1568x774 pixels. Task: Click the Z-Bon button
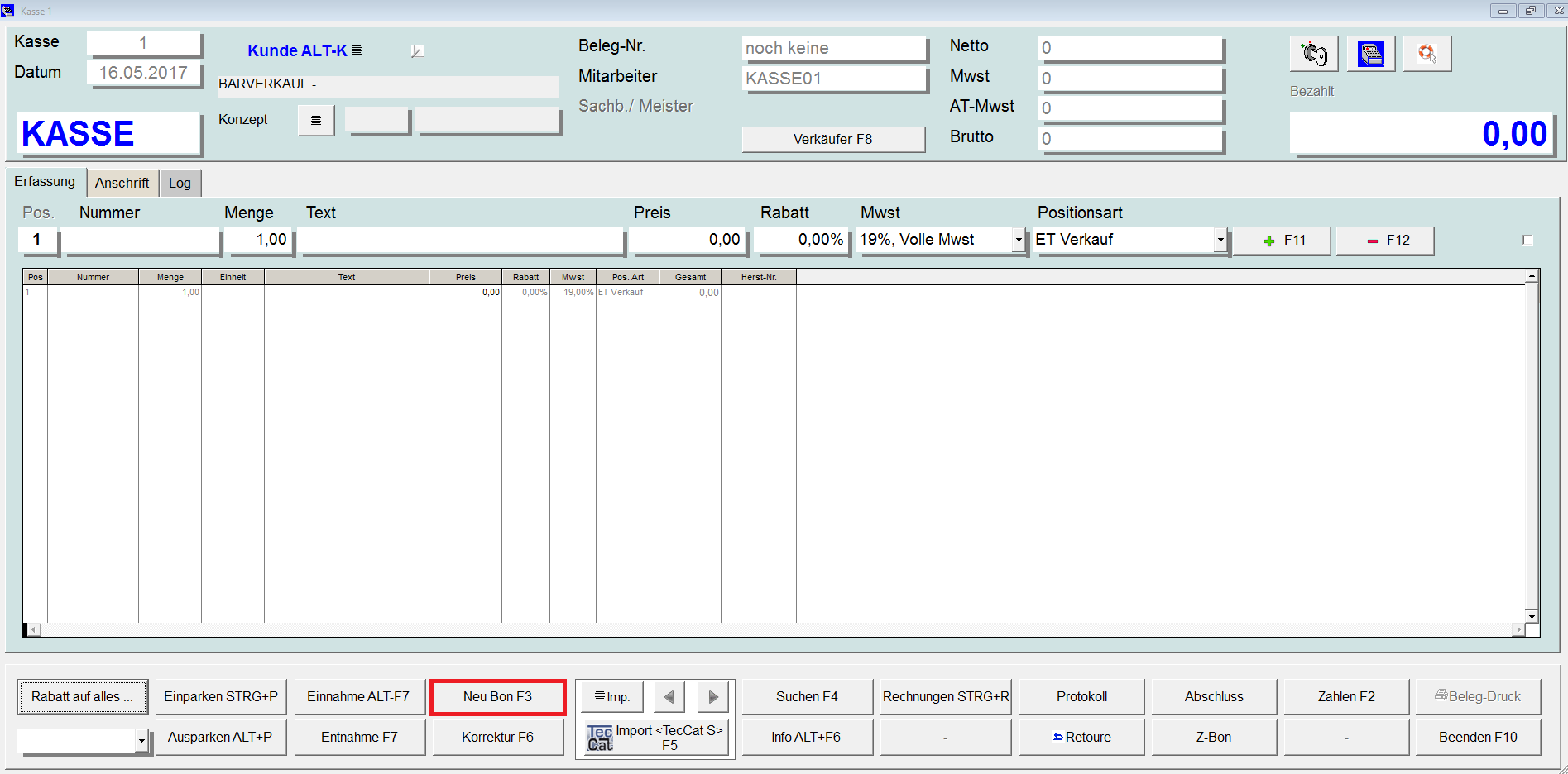tap(1214, 738)
